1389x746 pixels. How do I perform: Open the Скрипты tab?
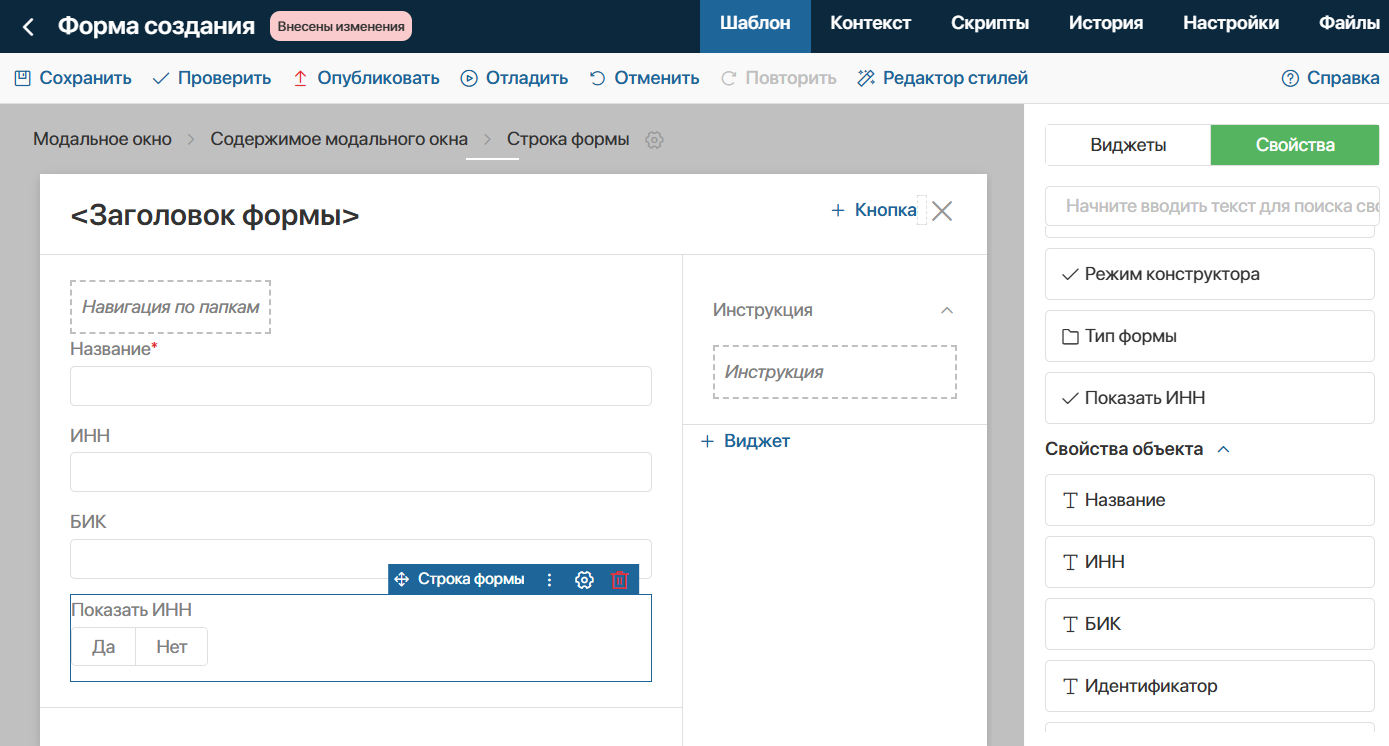tap(990, 23)
